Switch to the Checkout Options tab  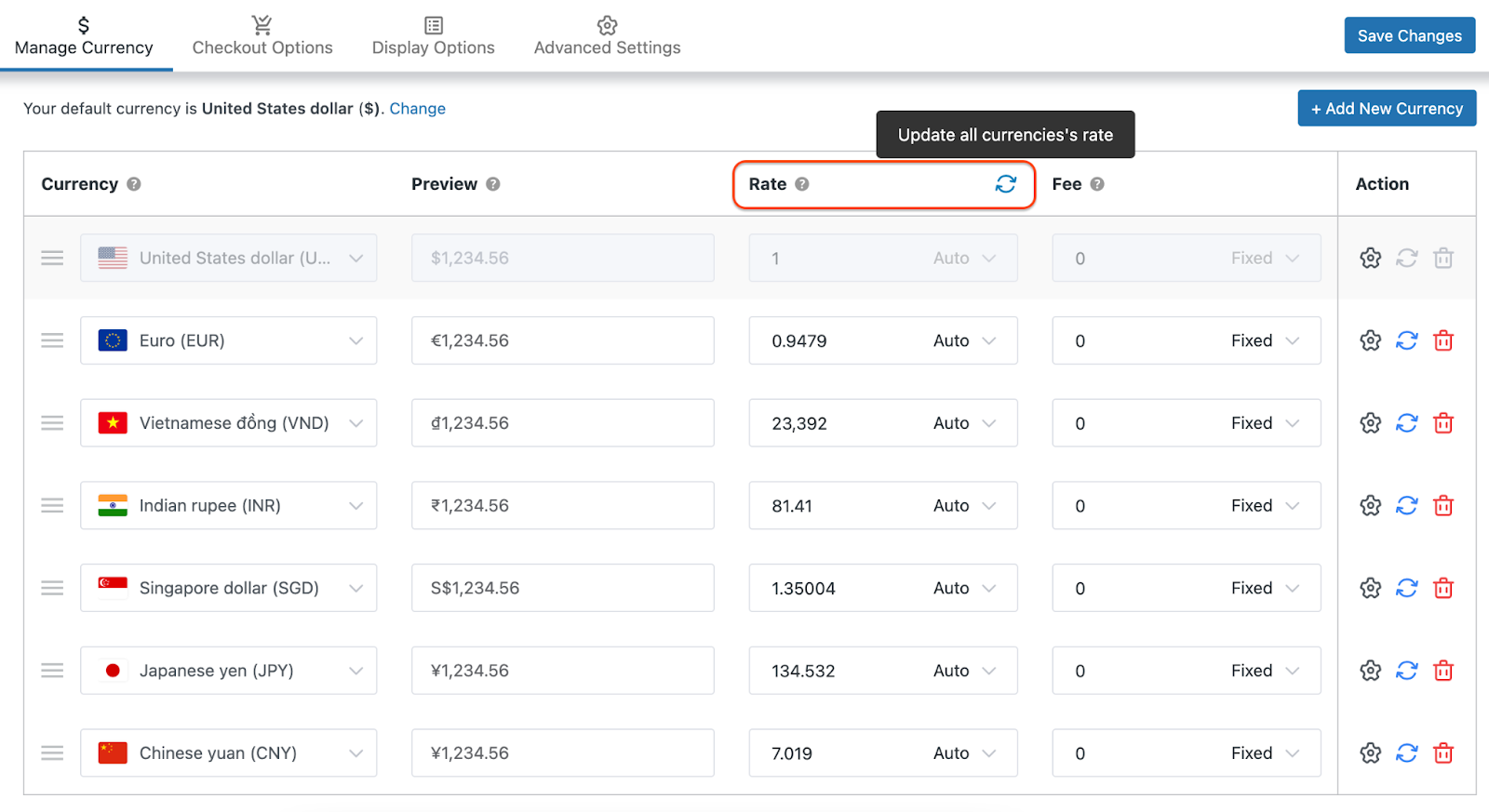(262, 36)
